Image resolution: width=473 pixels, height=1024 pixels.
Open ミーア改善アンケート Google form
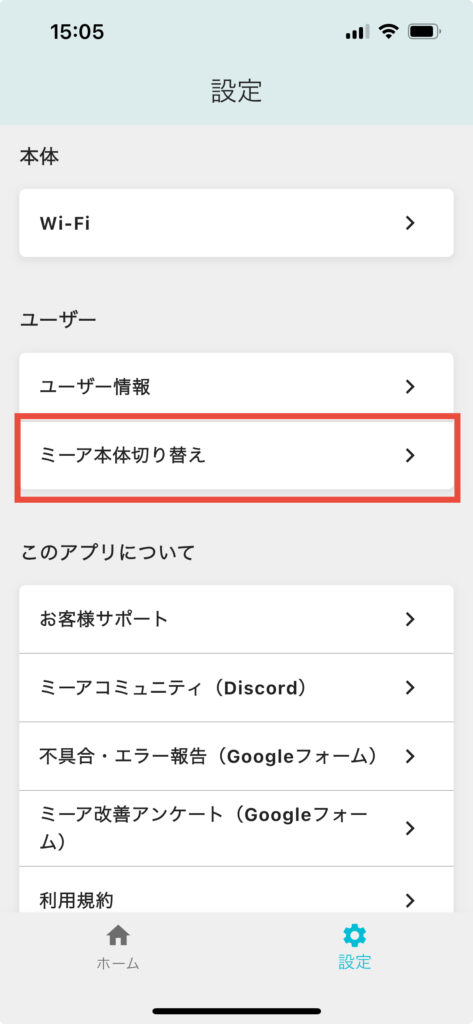click(236, 829)
